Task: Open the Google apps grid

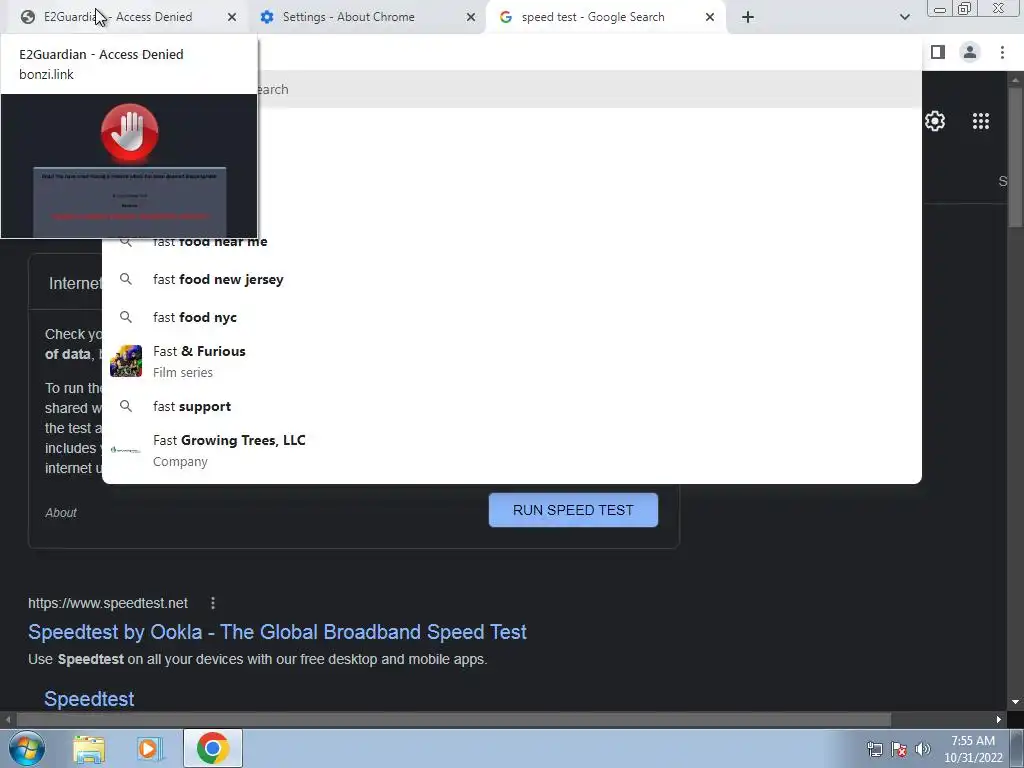Action: [981, 121]
